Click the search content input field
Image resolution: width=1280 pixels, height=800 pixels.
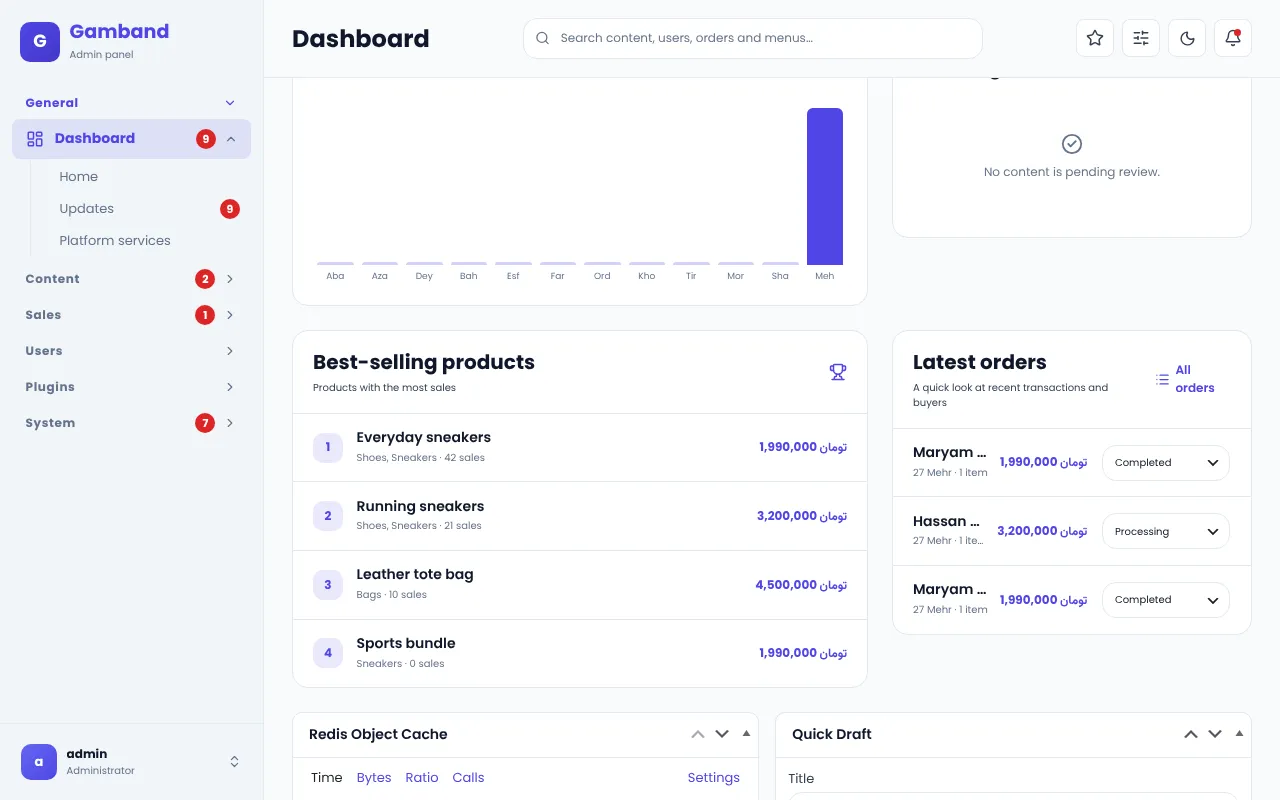(x=753, y=38)
